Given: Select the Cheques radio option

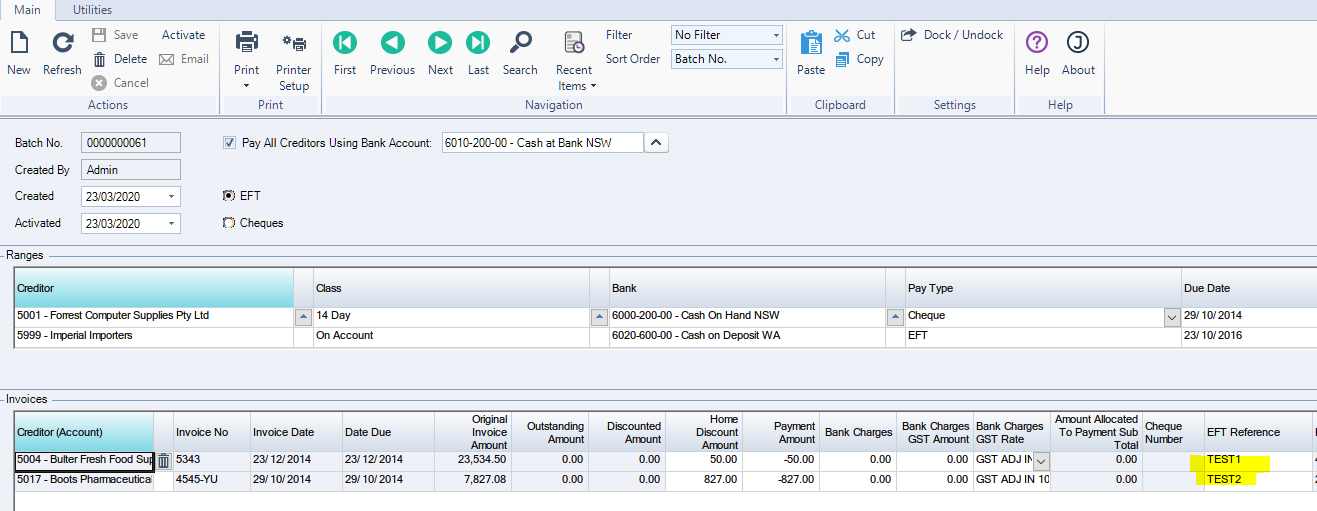Looking at the screenshot, I should click(229, 223).
